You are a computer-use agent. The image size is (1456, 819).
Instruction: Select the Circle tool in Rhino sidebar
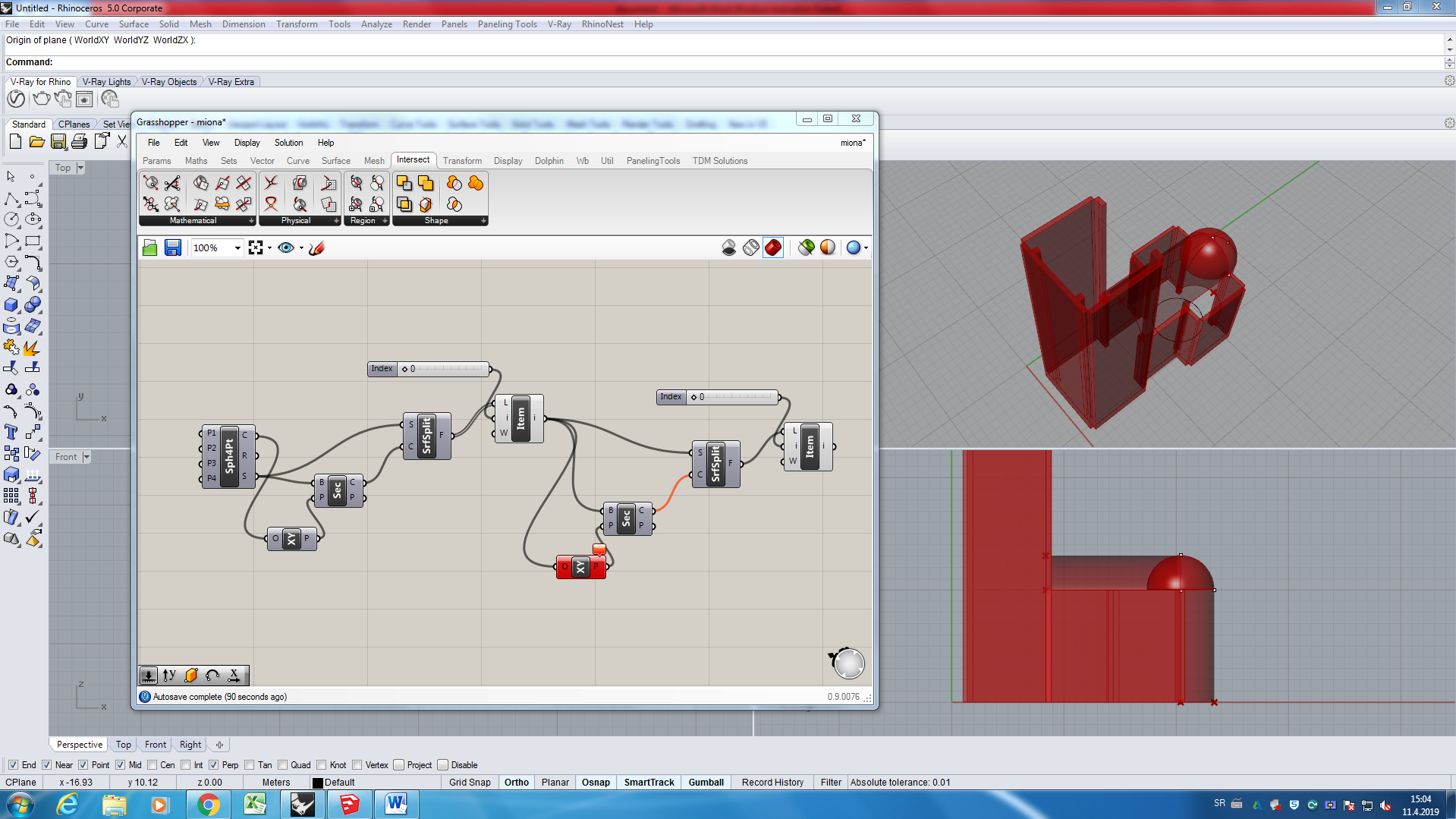(11, 219)
